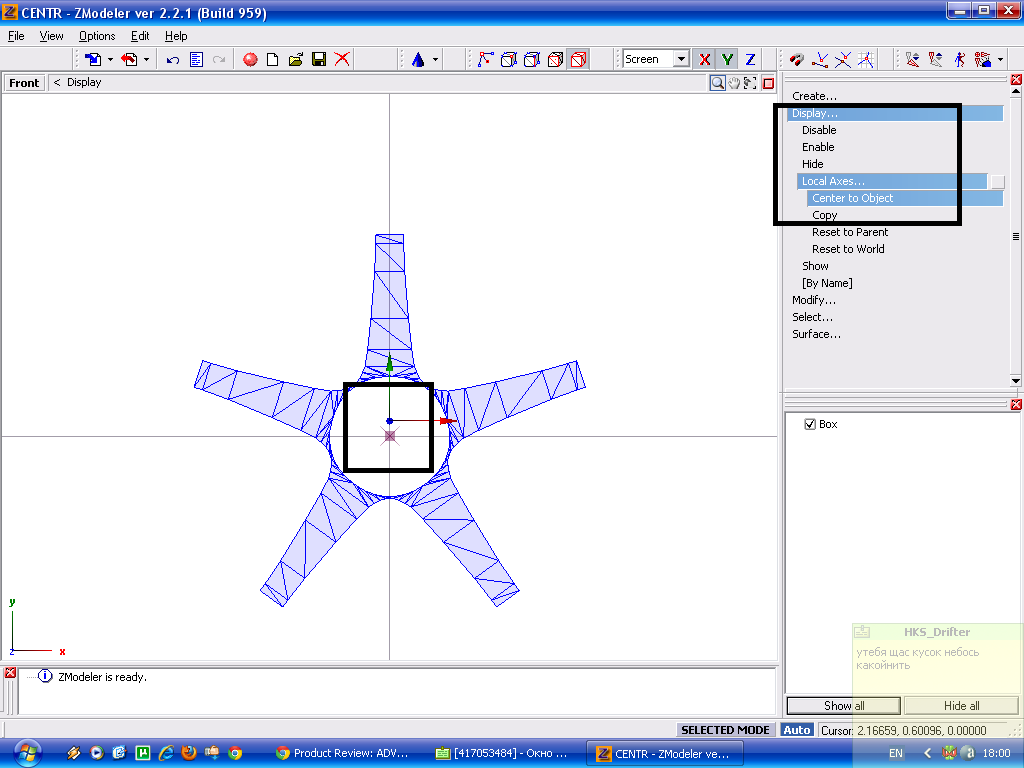
Task: Expand the Front viewport type menu
Action: tap(25, 83)
